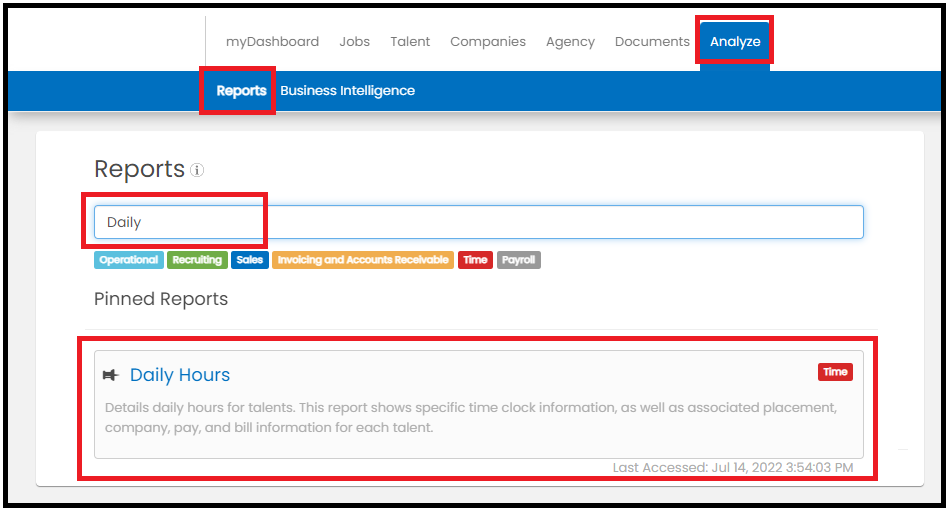This screenshot has width=951, height=515.
Task: Select the Documents tab
Action: tap(652, 42)
